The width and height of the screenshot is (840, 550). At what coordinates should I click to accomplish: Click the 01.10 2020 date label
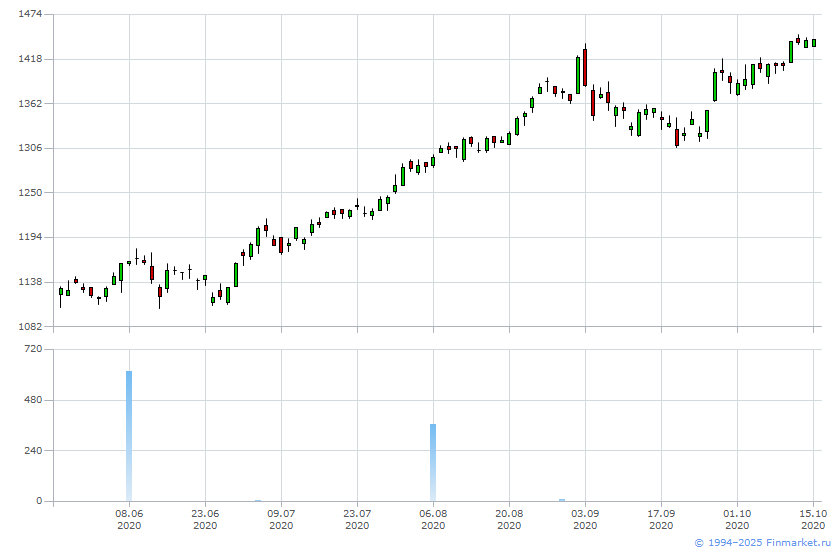coord(737,519)
